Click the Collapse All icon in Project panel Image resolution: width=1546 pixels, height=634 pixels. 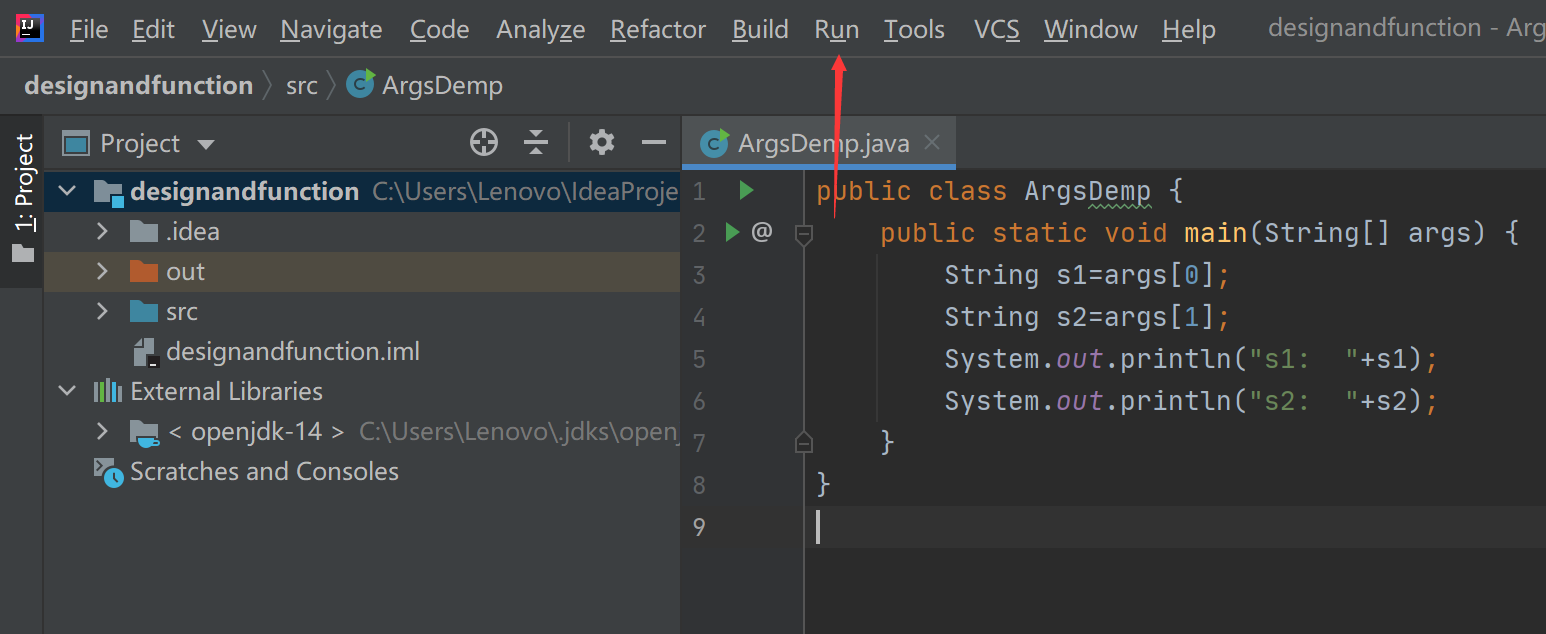click(x=536, y=143)
